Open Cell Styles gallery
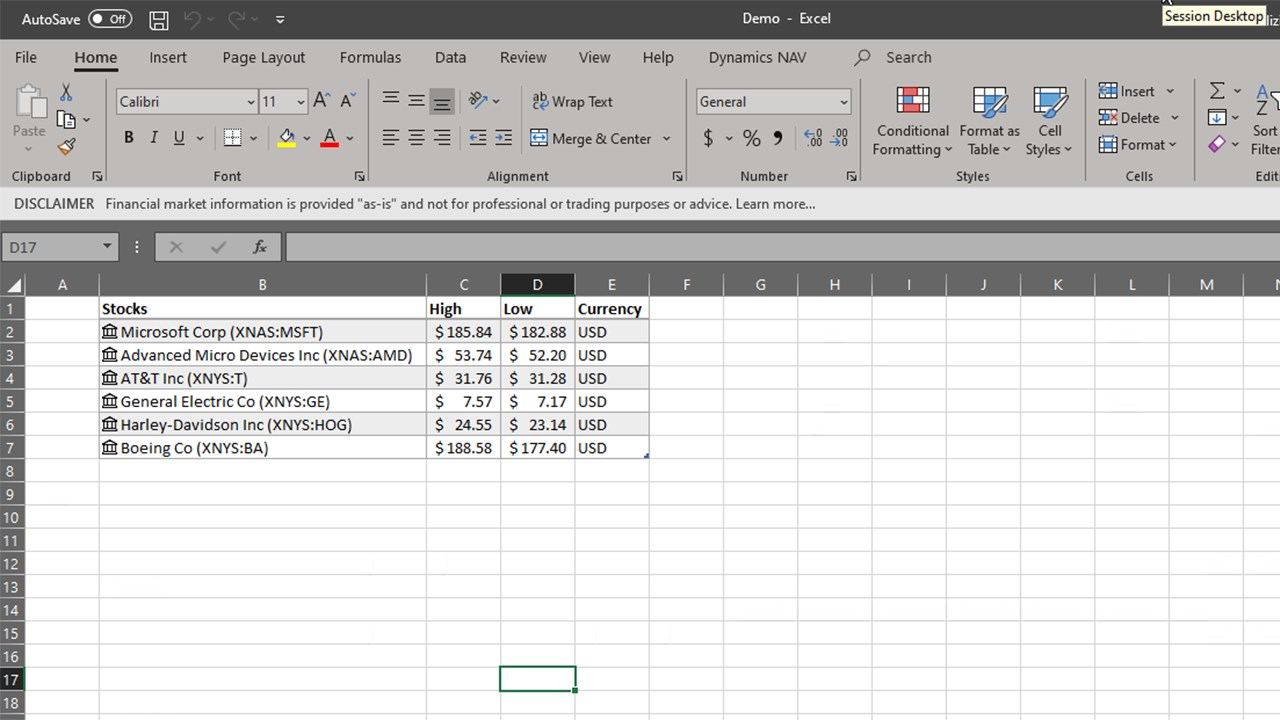 pyautogui.click(x=1049, y=121)
